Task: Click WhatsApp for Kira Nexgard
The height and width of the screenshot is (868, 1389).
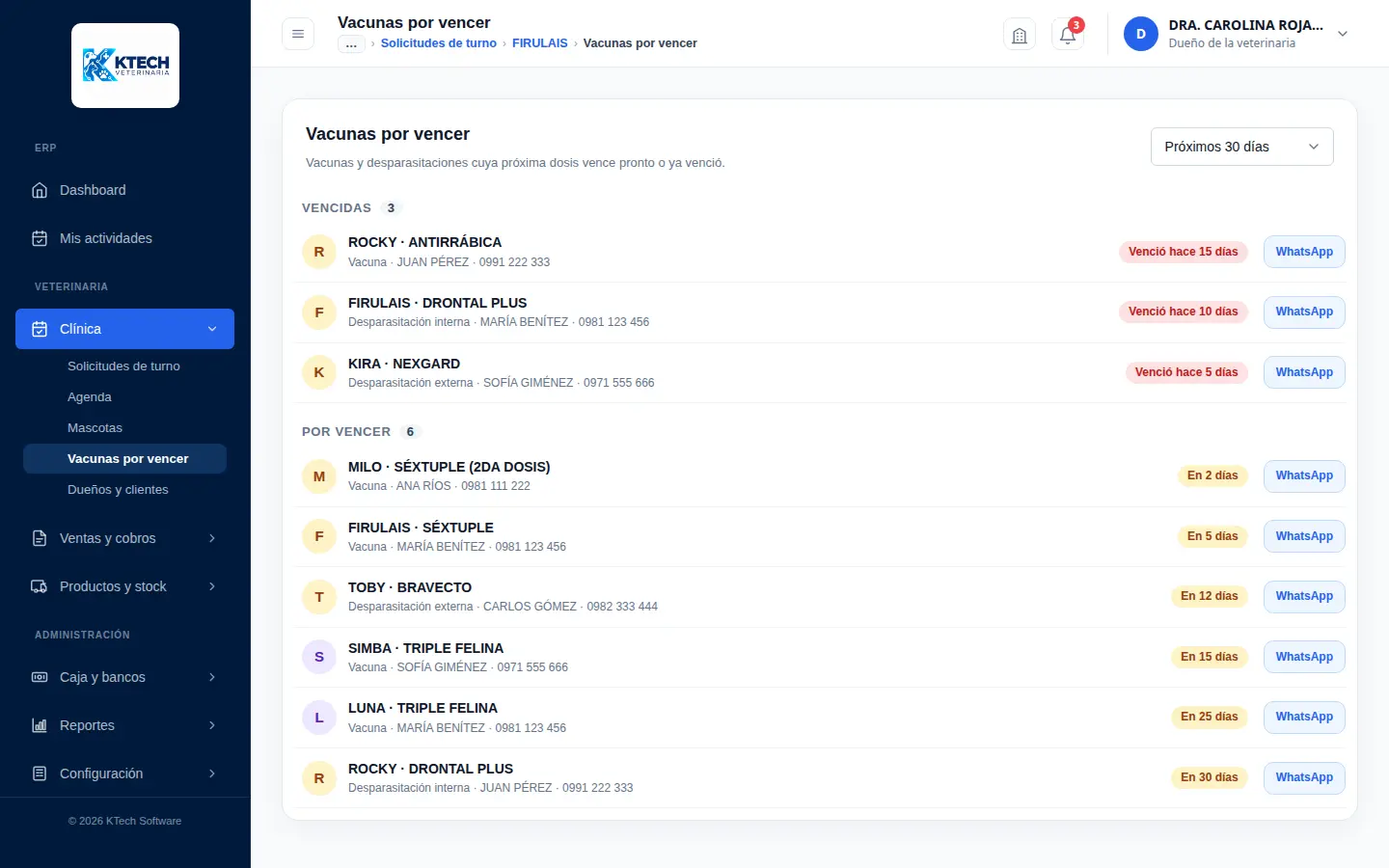Action: (x=1304, y=372)
